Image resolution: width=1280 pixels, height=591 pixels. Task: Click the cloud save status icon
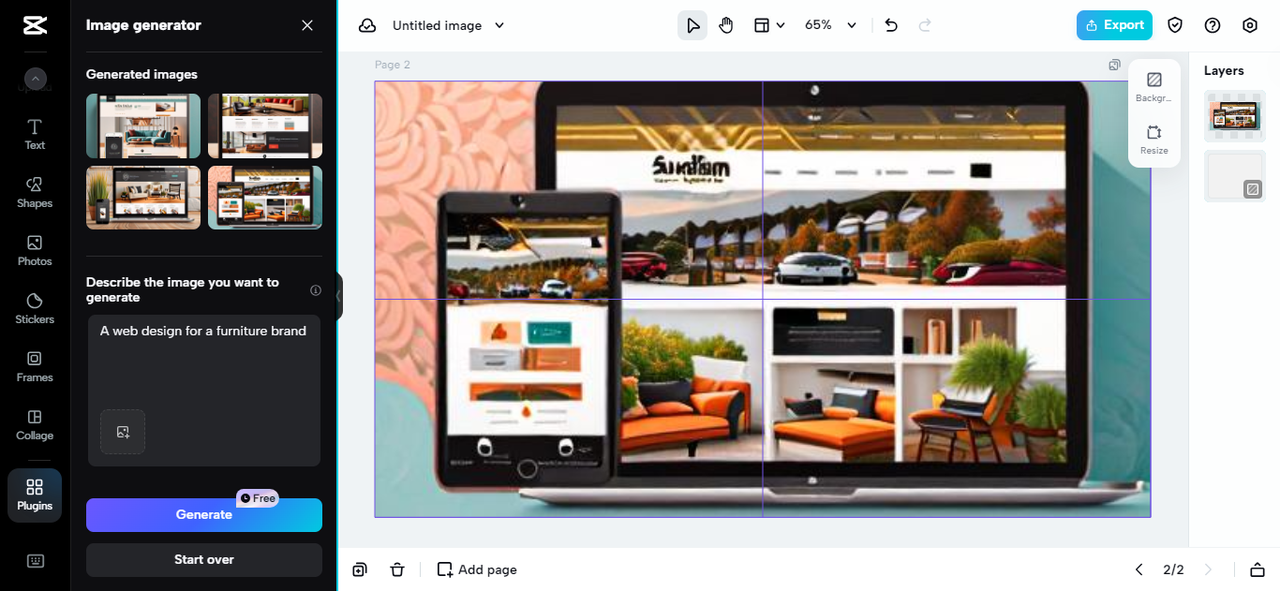(x=367, y=25)
